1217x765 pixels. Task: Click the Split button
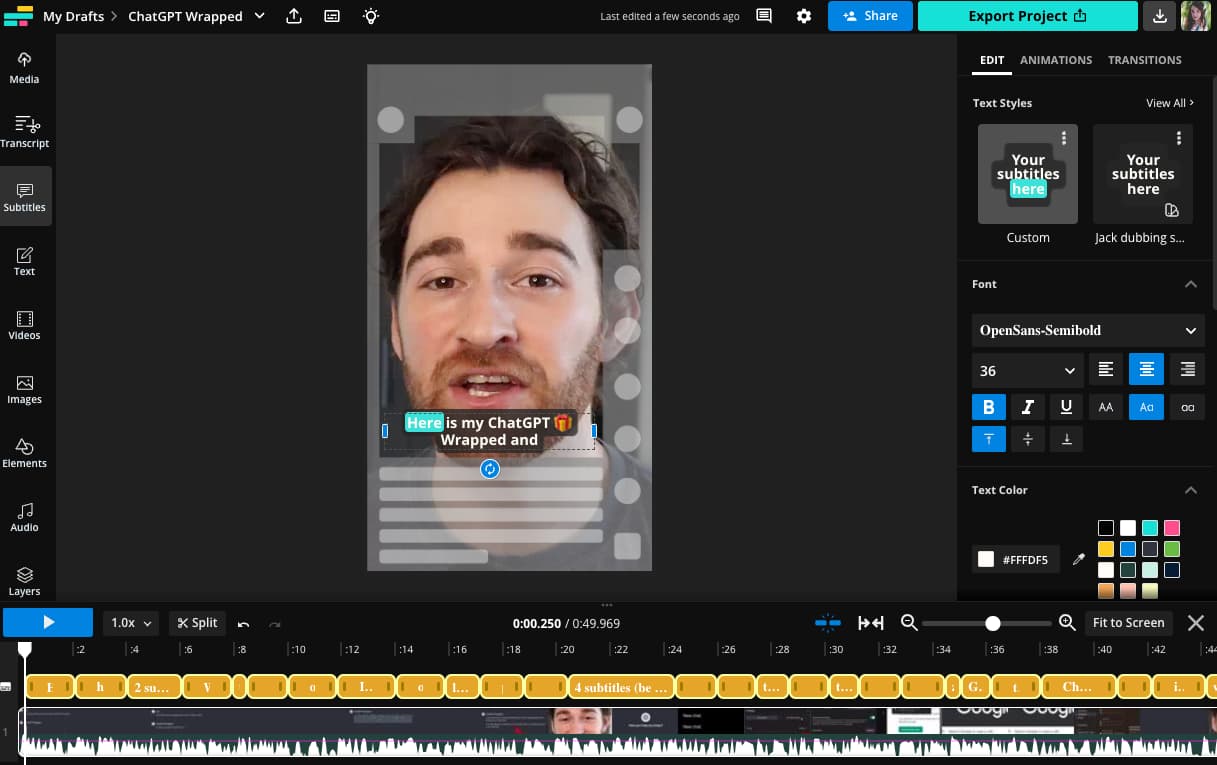tap(197, 623)
